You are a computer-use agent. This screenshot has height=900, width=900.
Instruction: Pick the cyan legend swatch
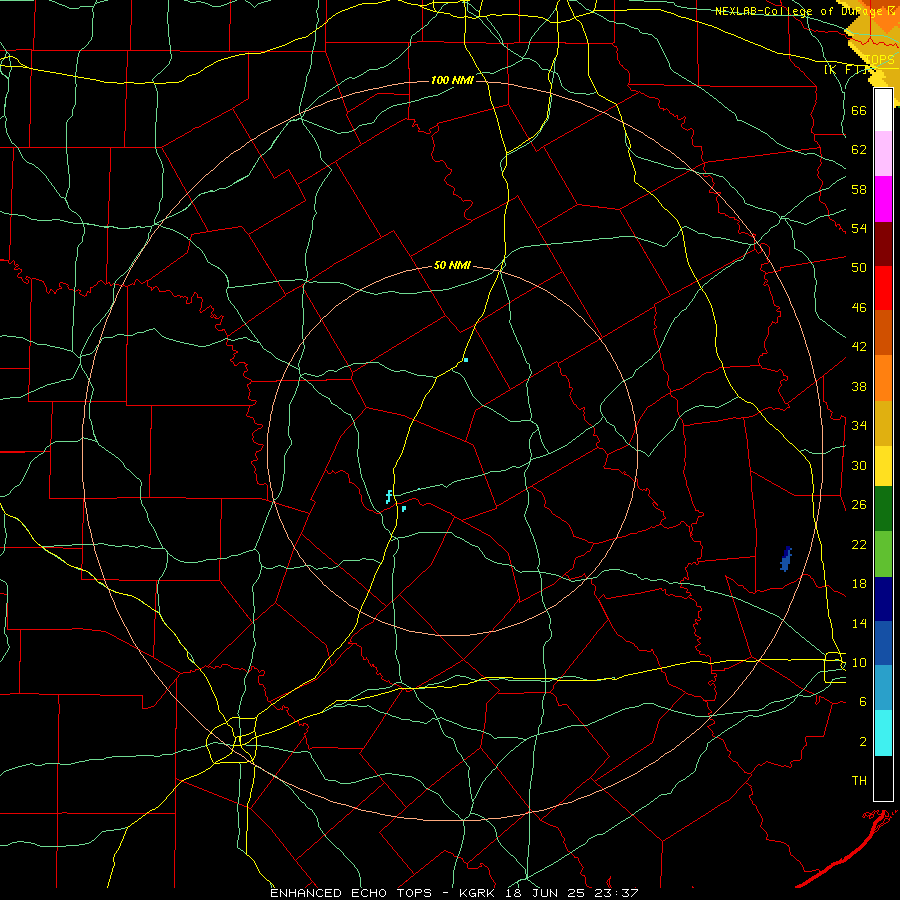883,733
